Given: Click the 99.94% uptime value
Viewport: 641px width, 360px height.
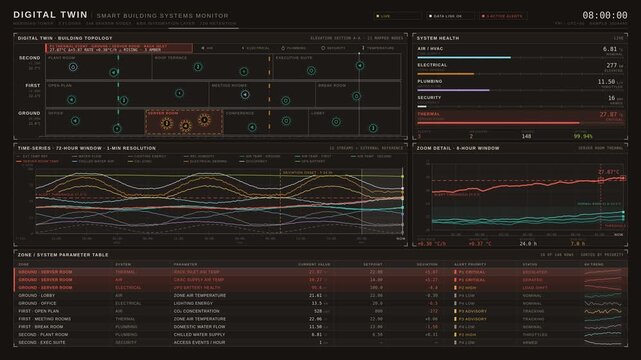Looking at the screenshot, I should [x=583, y=136].
